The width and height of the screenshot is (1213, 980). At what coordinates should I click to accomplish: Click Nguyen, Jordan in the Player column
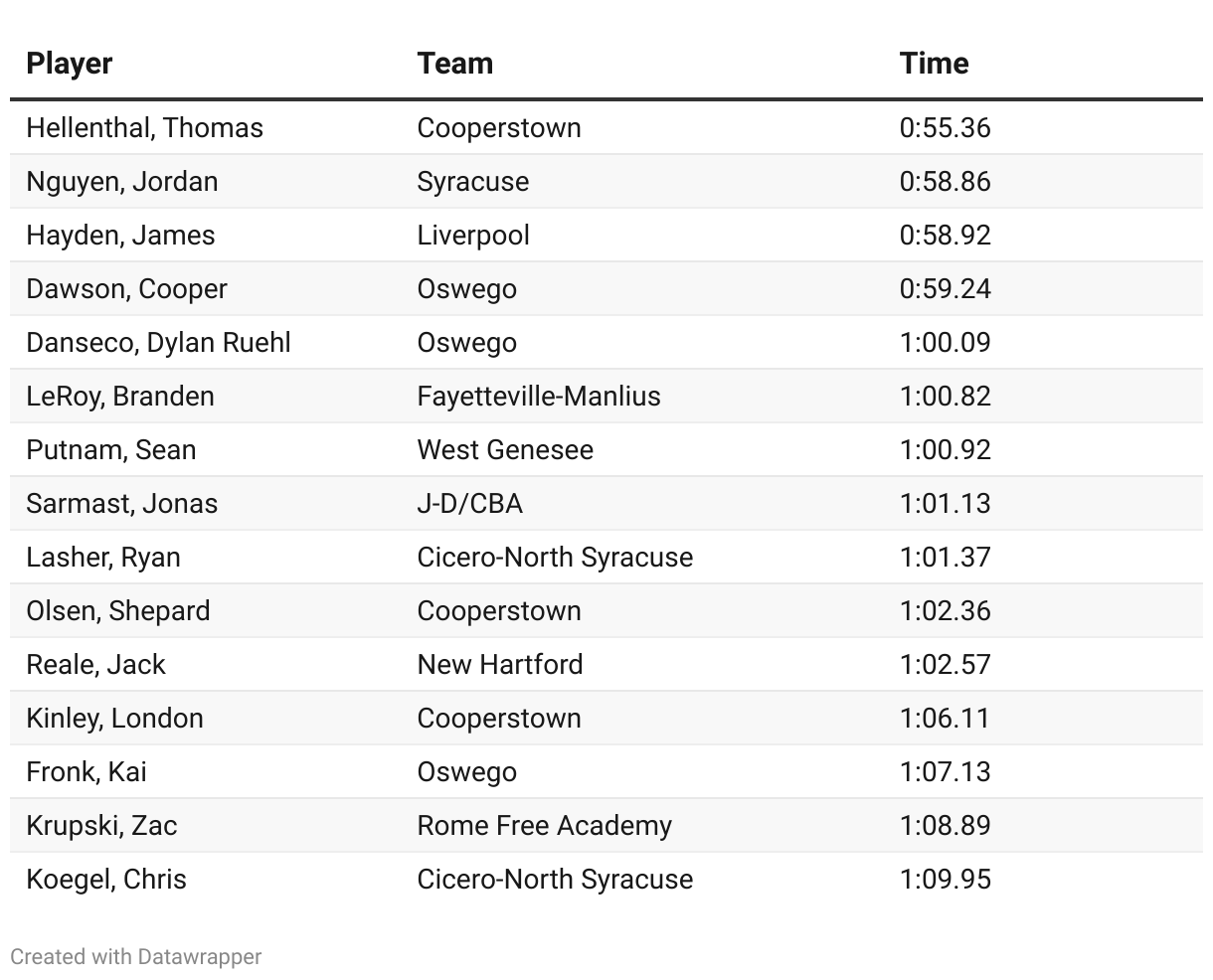click(x=122, y=182)
